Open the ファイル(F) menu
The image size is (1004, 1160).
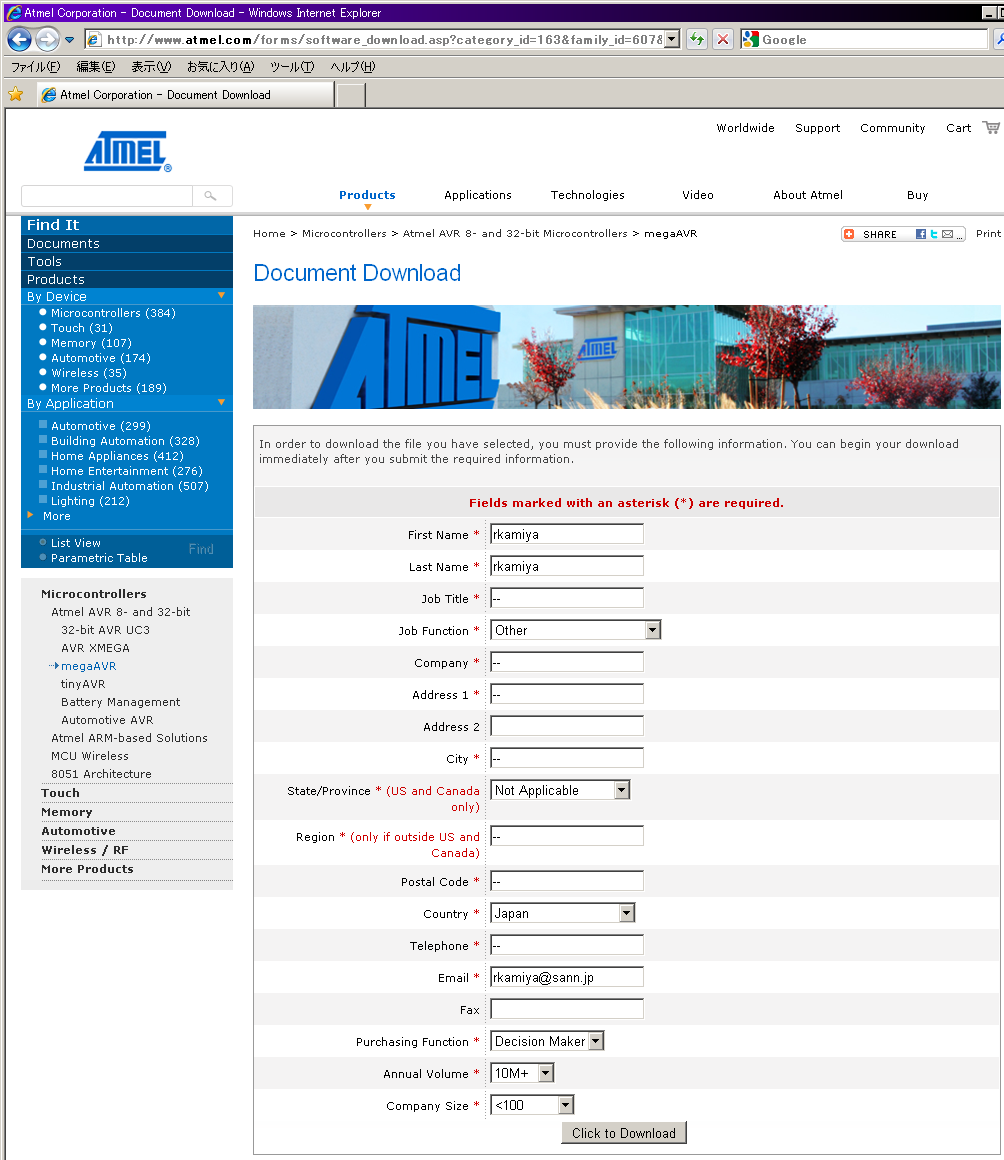[36, 67]
